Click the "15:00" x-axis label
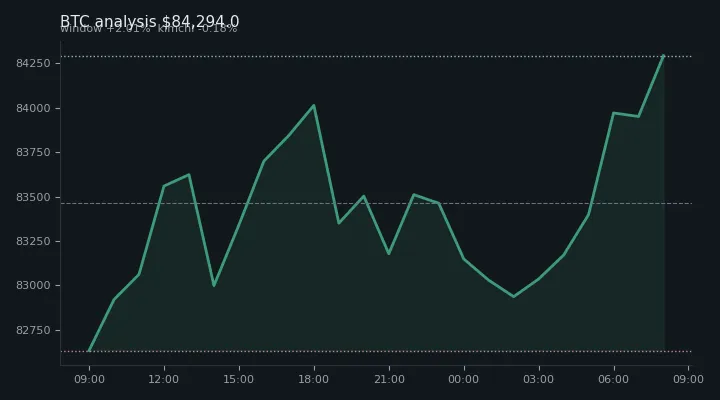720x400 pixels. pyautogui.click(x=239, y=379)
